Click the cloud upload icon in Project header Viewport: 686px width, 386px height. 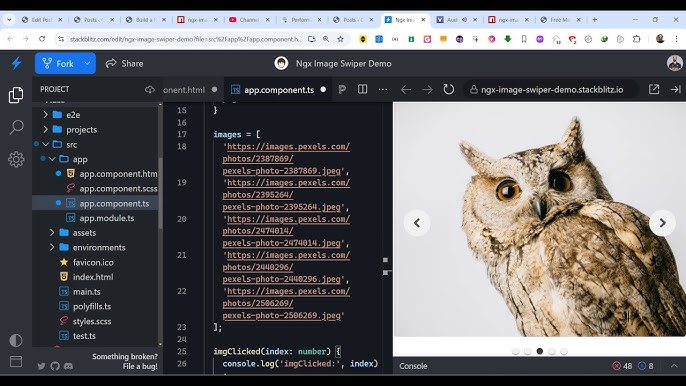click(150, 90)
